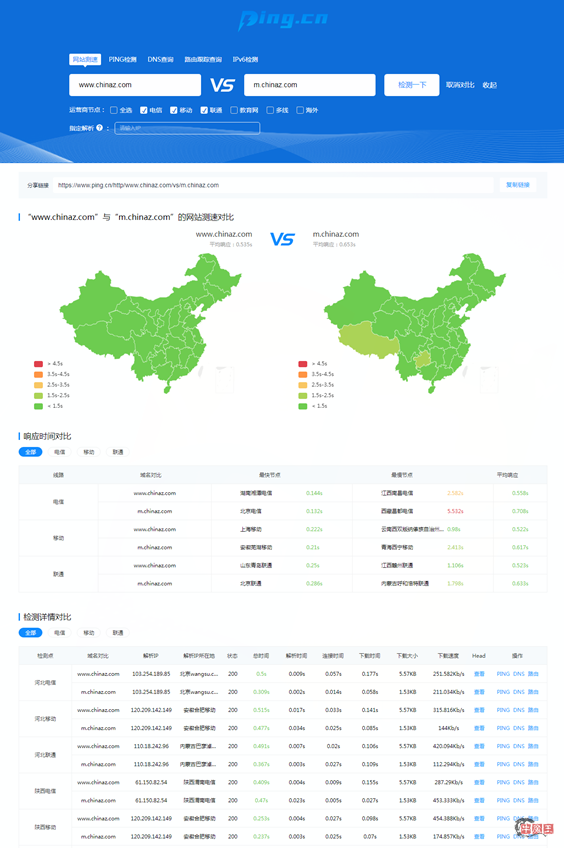The height and width of the screenshot is (848, 564).
Task: Click the 取消对比 link
Action: click(460, 85)
